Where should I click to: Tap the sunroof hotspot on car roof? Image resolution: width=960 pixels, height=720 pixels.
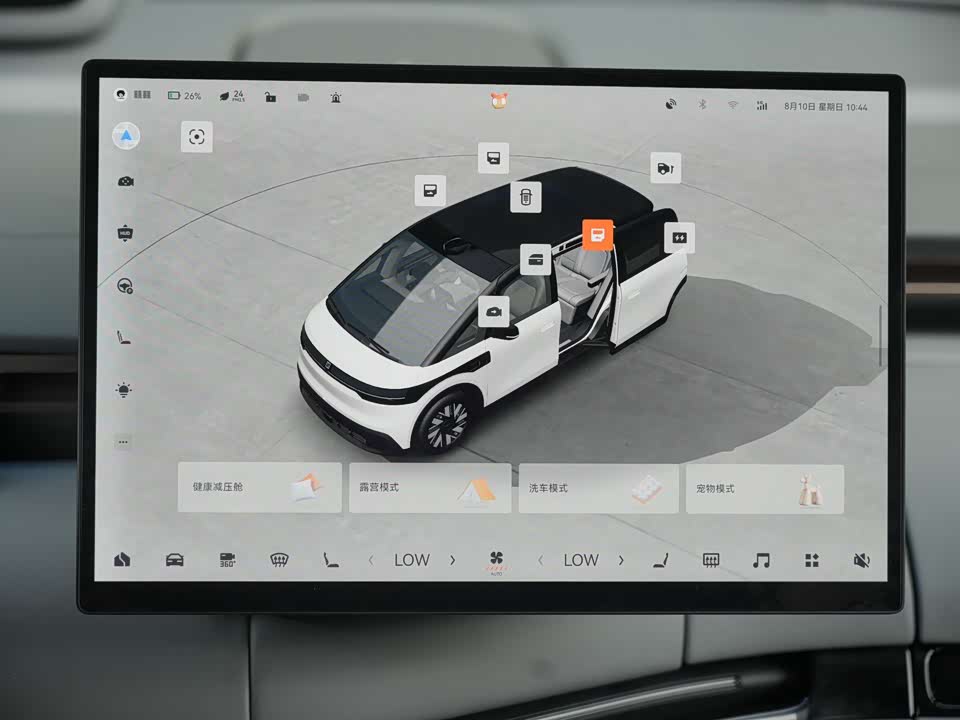click(x=526, y=197)
